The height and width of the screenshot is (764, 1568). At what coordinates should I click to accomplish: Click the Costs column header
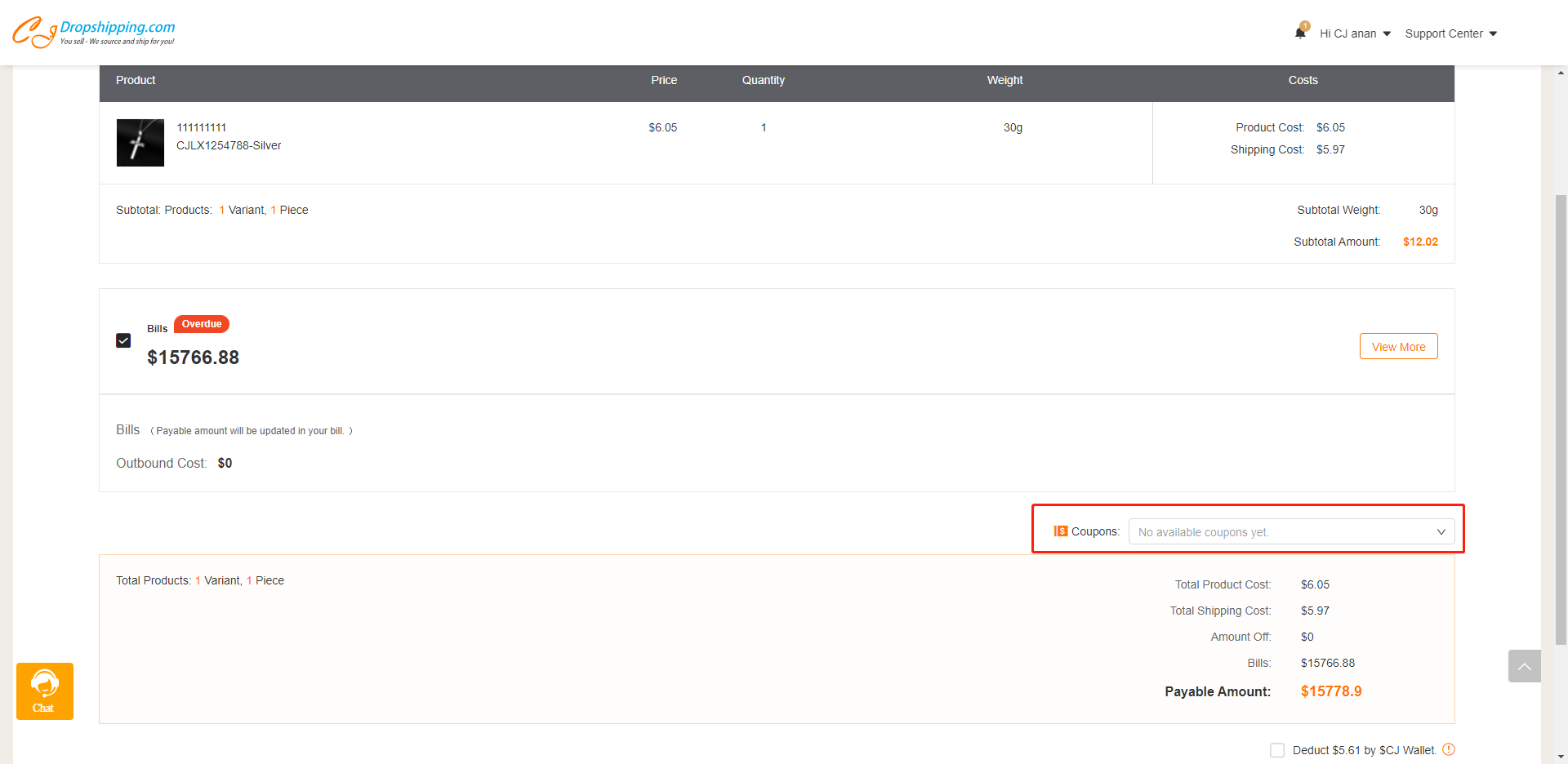1303,80
